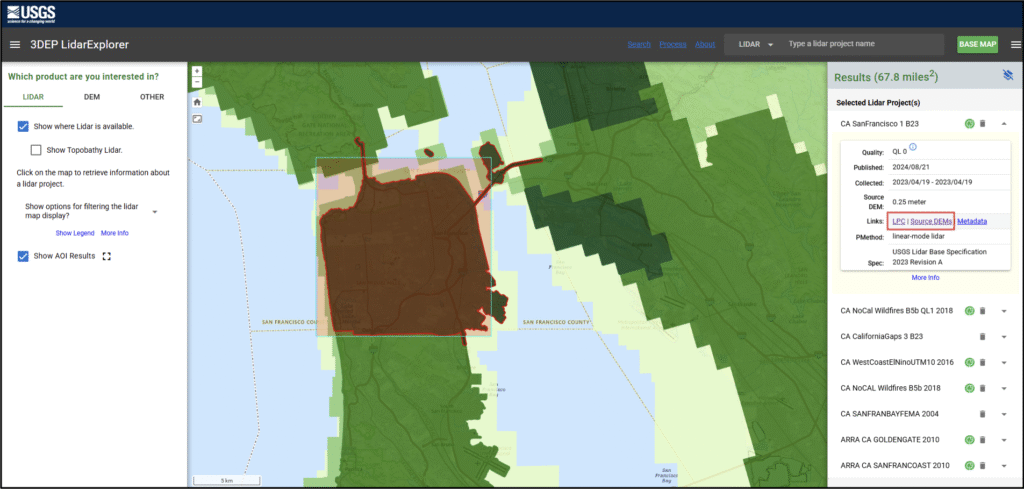1024x489 pixels.
Task: Click the lidar project name search field
Action: tap(862, 44)
